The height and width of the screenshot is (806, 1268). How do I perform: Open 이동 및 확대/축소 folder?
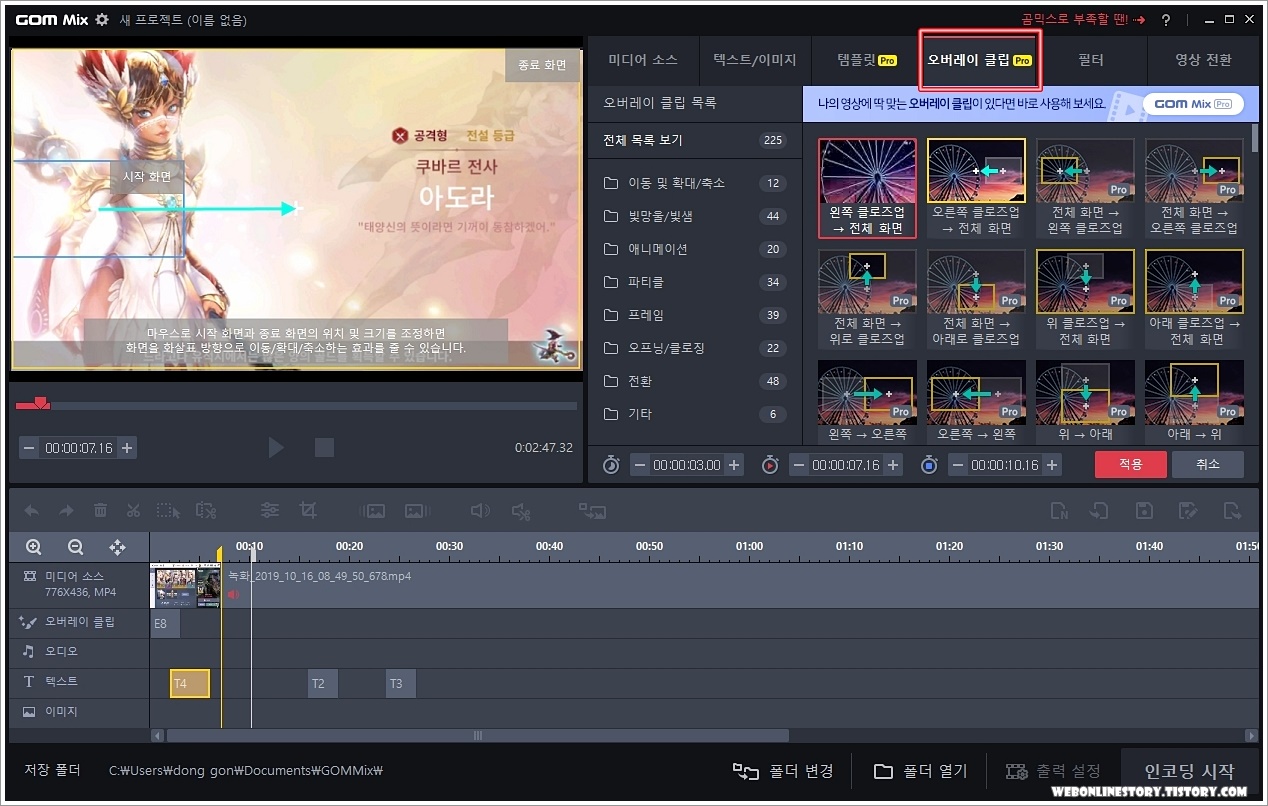(x=695, y=183)
